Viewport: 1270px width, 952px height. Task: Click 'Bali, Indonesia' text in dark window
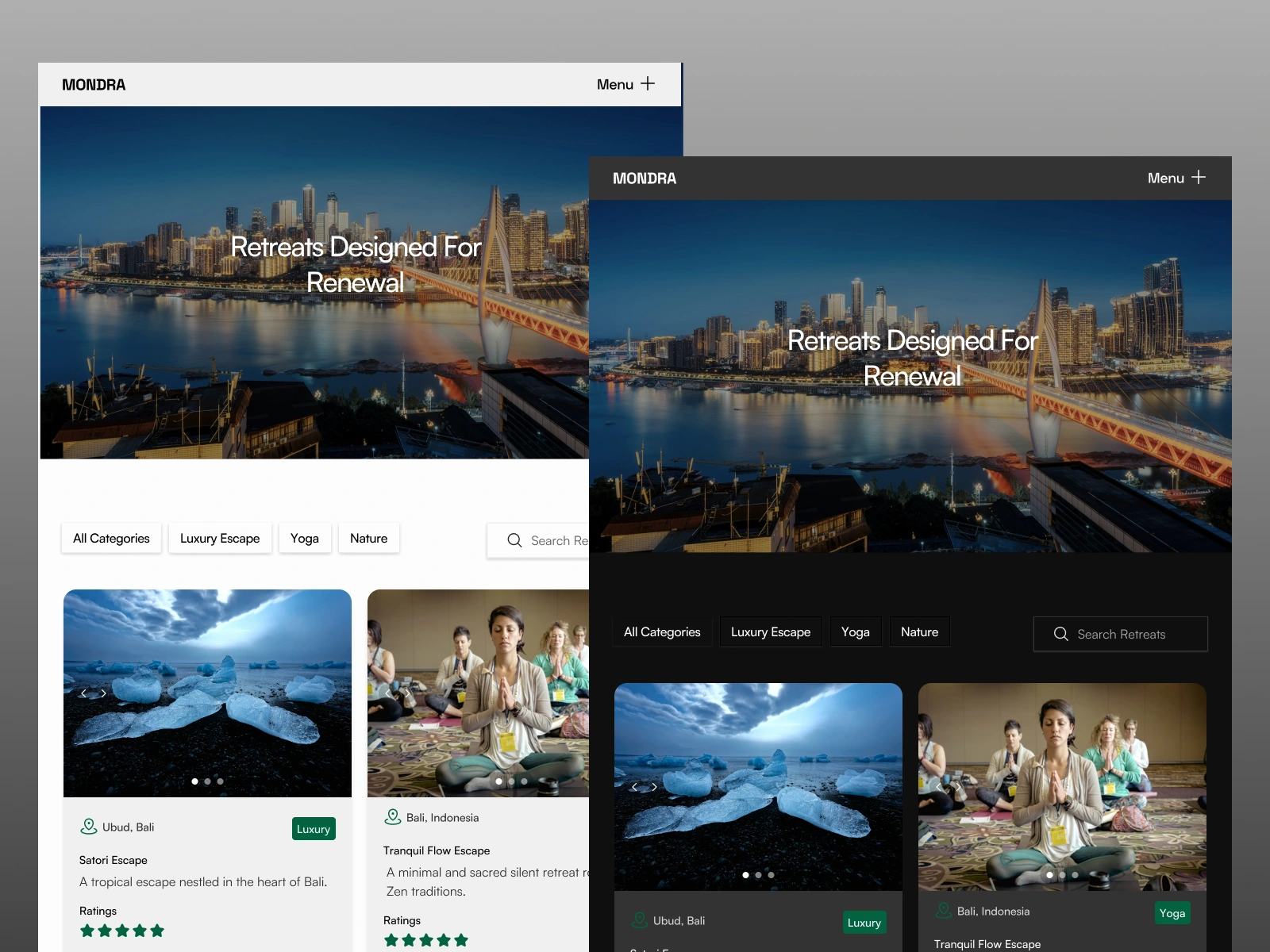(993, 911)
